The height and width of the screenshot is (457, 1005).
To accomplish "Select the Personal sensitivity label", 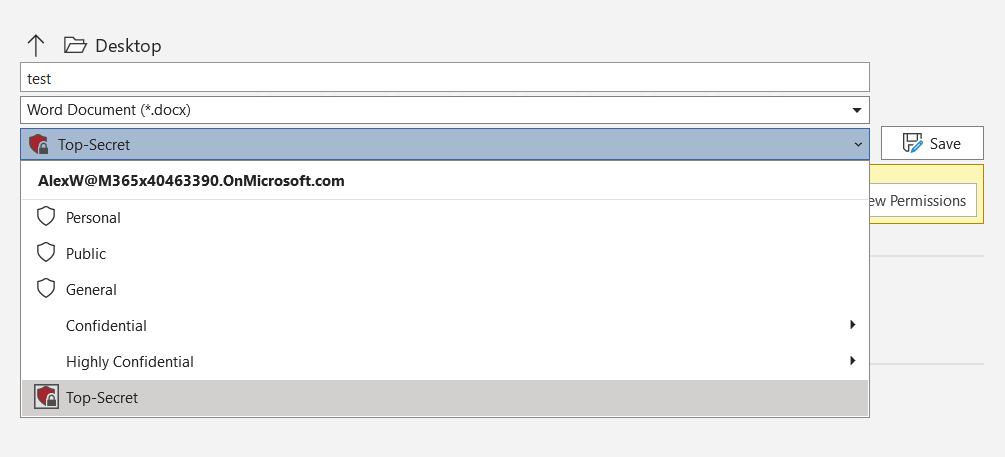I will (x=445, y=218).
